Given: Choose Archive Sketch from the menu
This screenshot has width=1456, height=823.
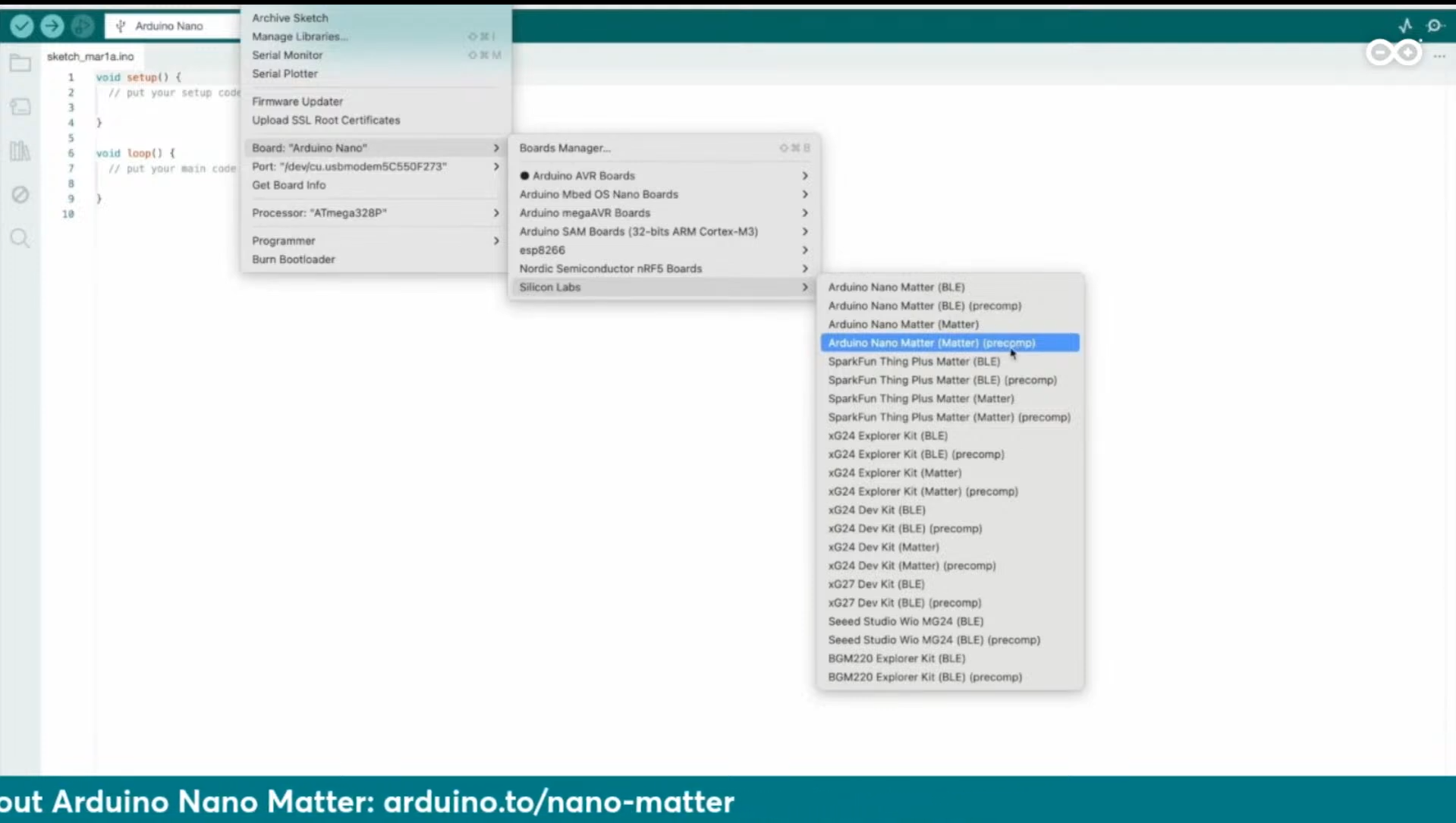Looking at the screenshot, I should click(x=376, y=17).
